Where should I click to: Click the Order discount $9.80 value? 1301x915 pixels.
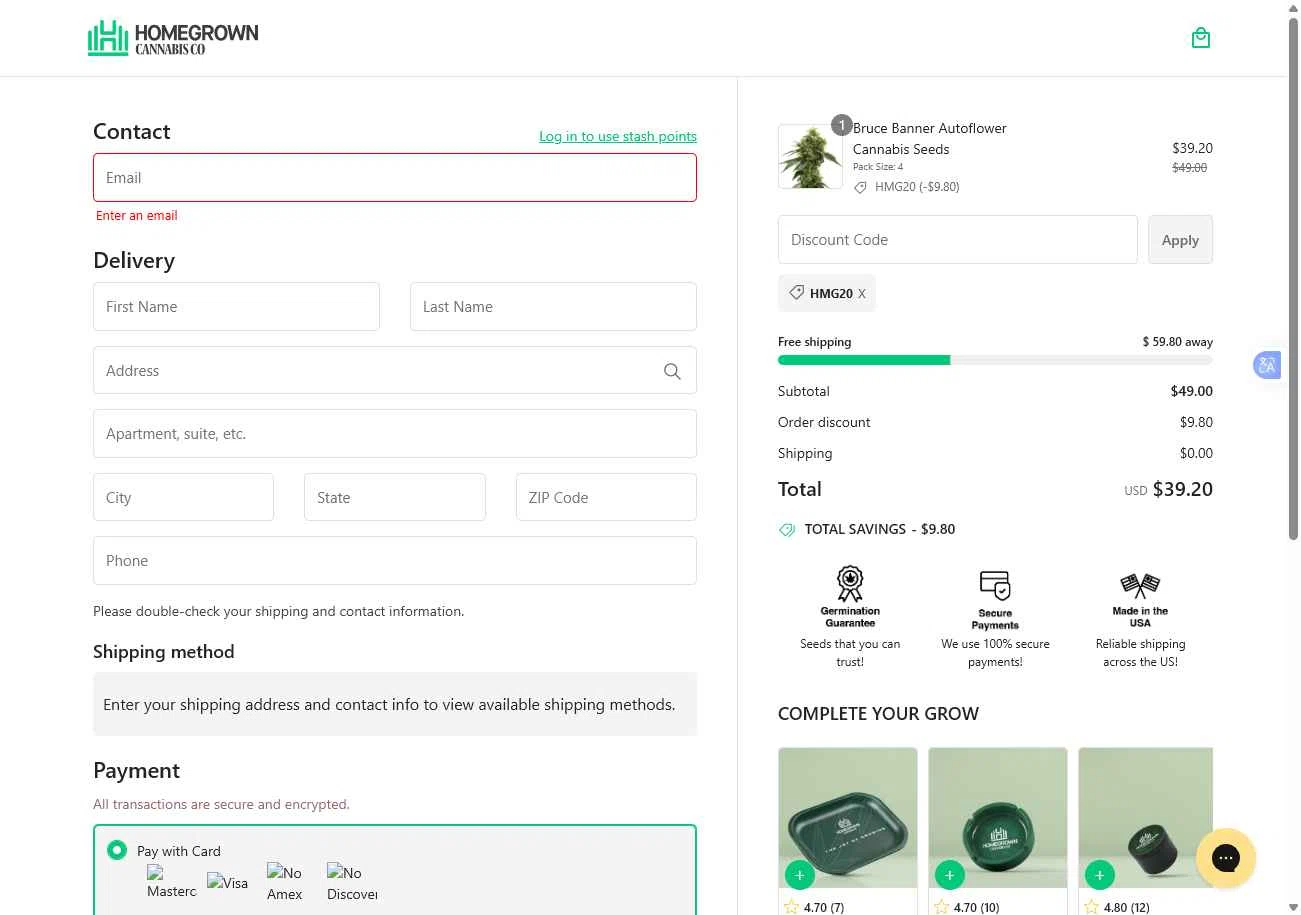pos(1196,422)
